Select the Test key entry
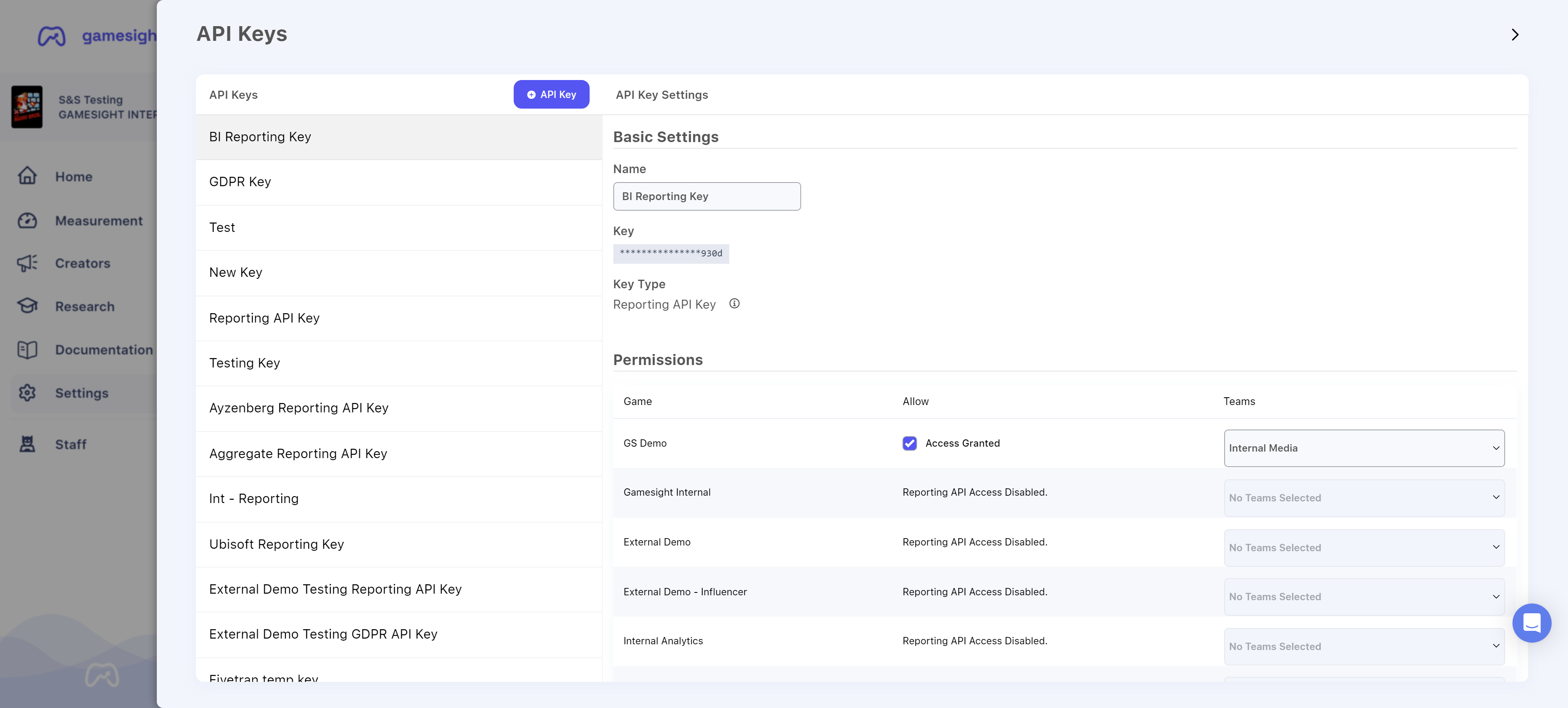 click(399, 228)
